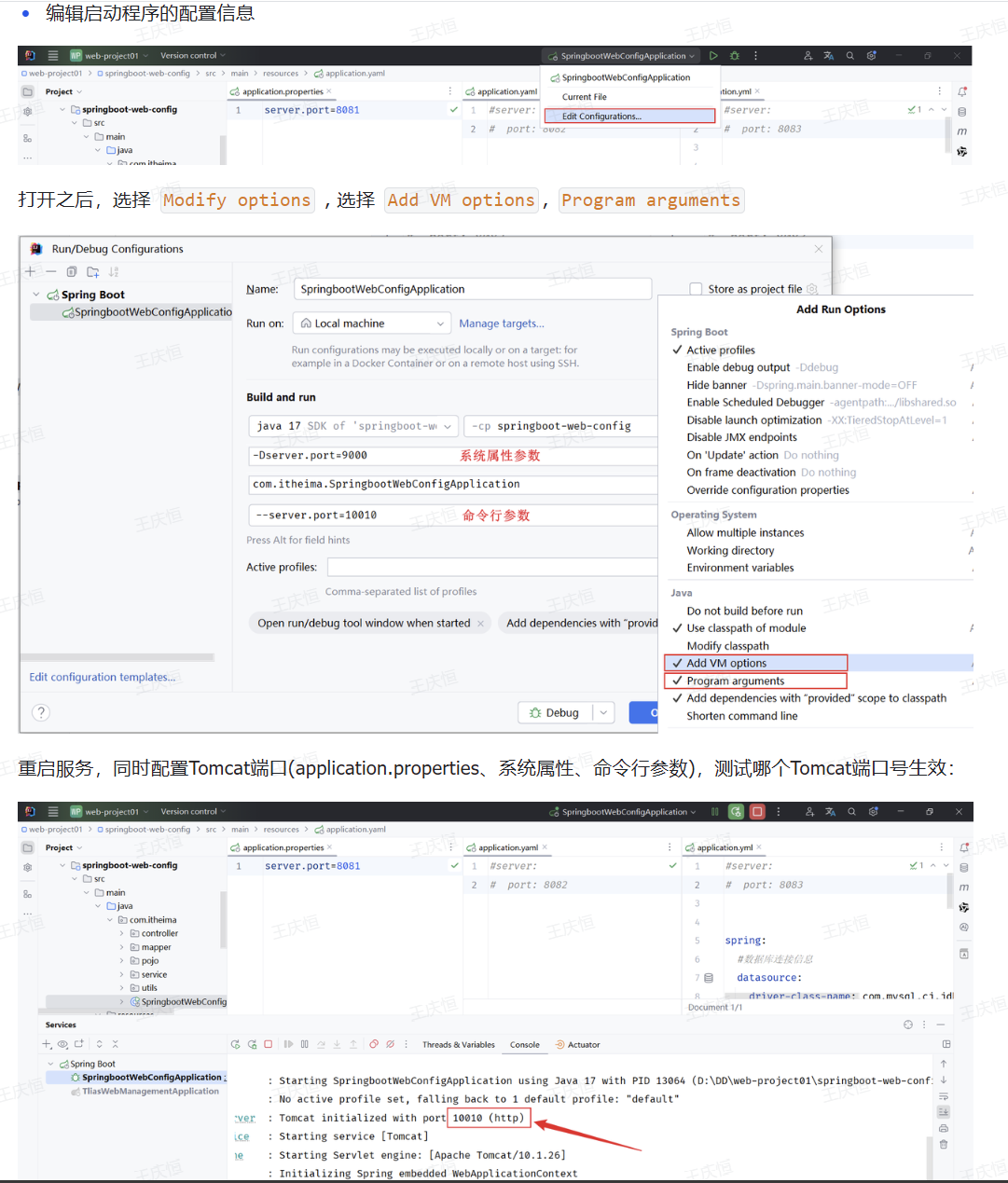Open the java 17 SDK dropdown
This screenshot has width=1008, height=1183.
coord(353,426)
